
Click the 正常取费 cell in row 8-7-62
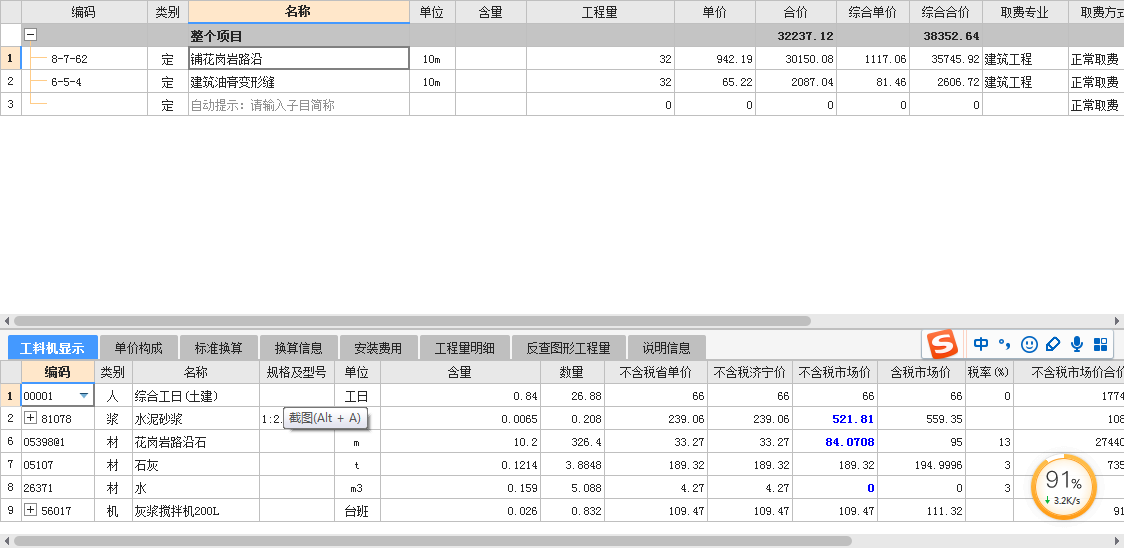pos(1096,59)
